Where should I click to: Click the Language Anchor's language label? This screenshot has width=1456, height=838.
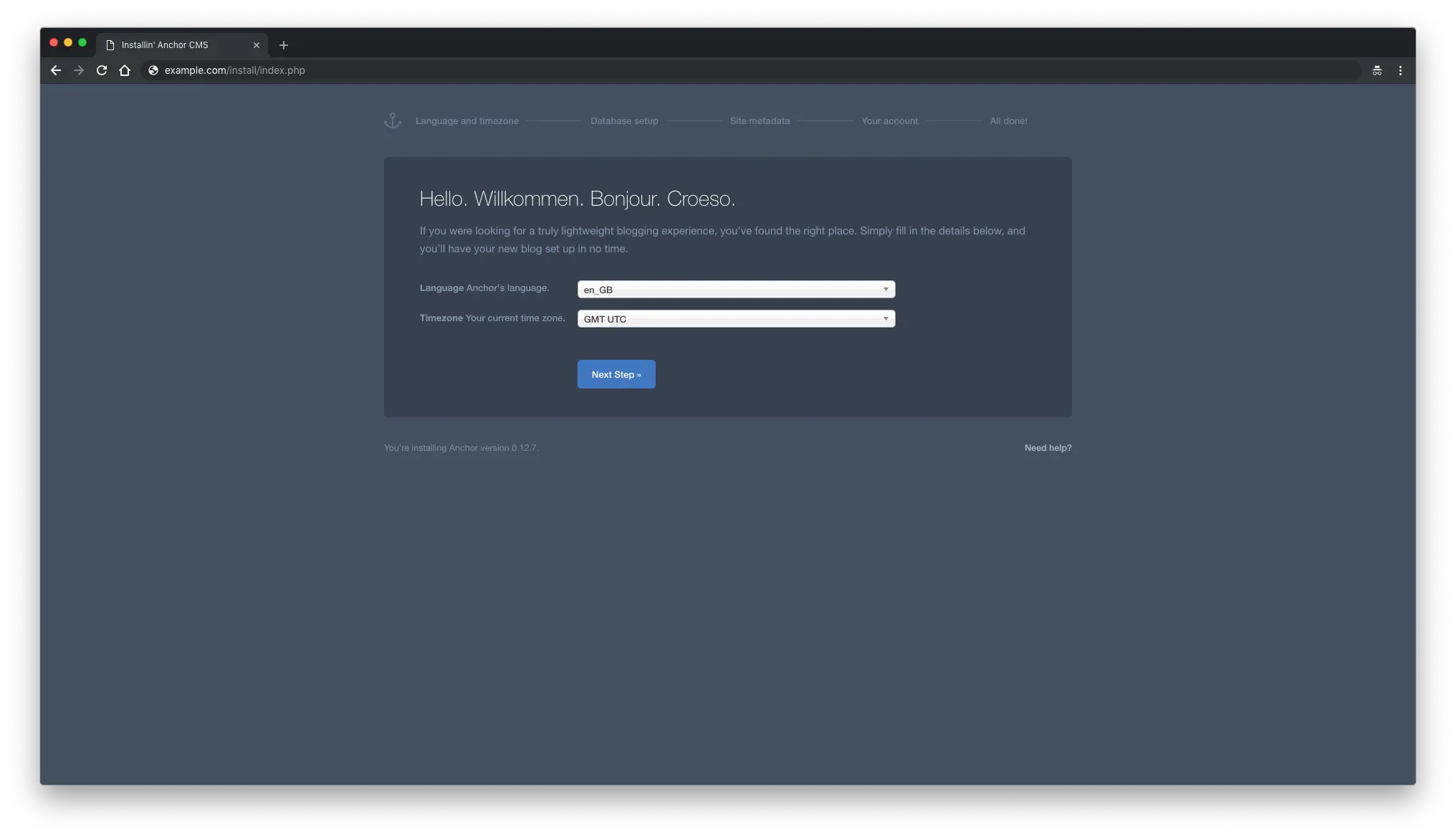[x=484, y=288]
